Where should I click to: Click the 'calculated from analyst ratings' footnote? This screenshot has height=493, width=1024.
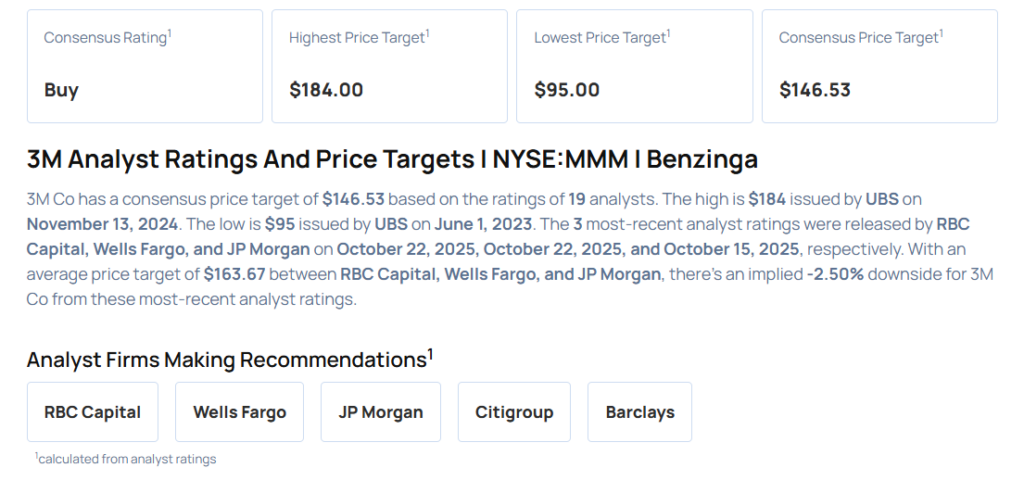[125, 459]
